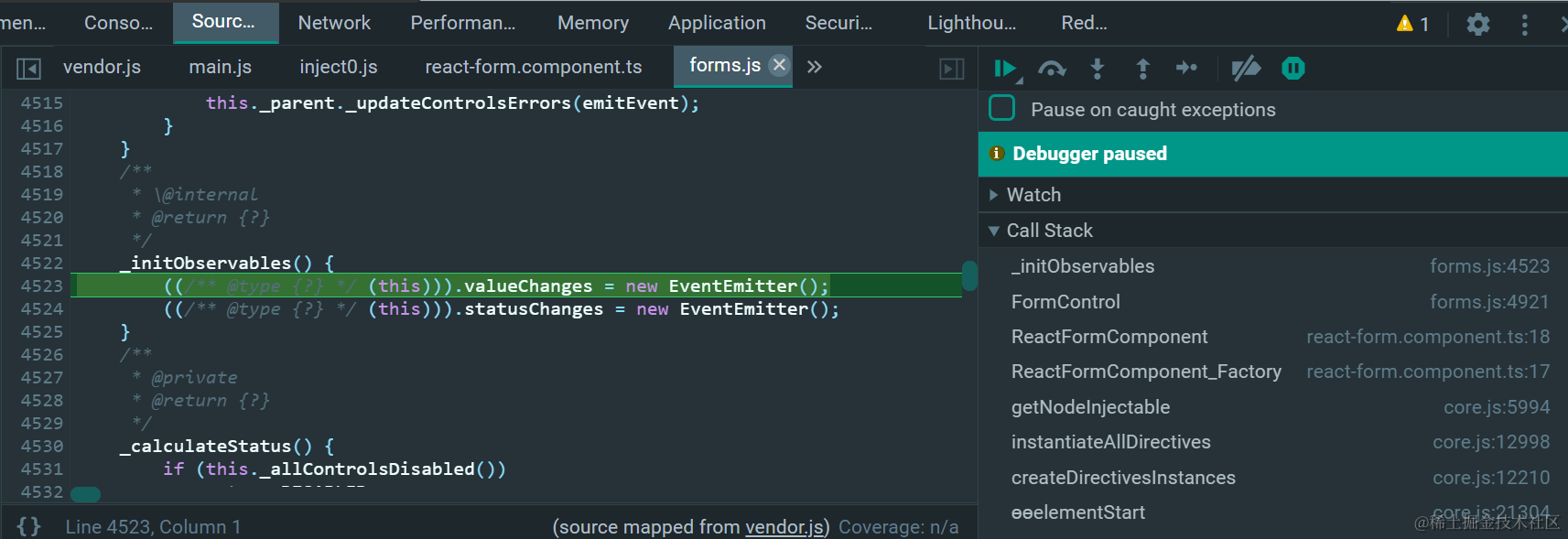Open forms.js:4921 source location
Viewport: 1568px width, 539px height.
1489,302
